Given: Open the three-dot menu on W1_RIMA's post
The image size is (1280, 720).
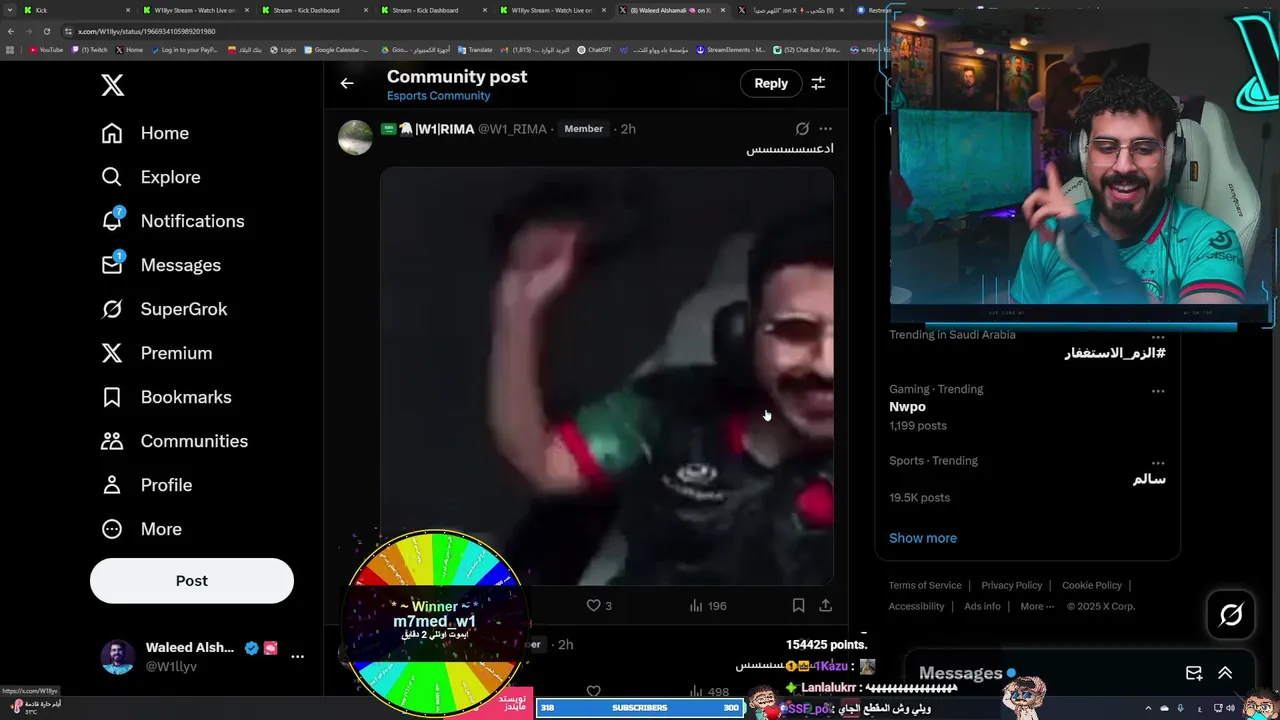Looking at the screenshot, I should 825,129.
